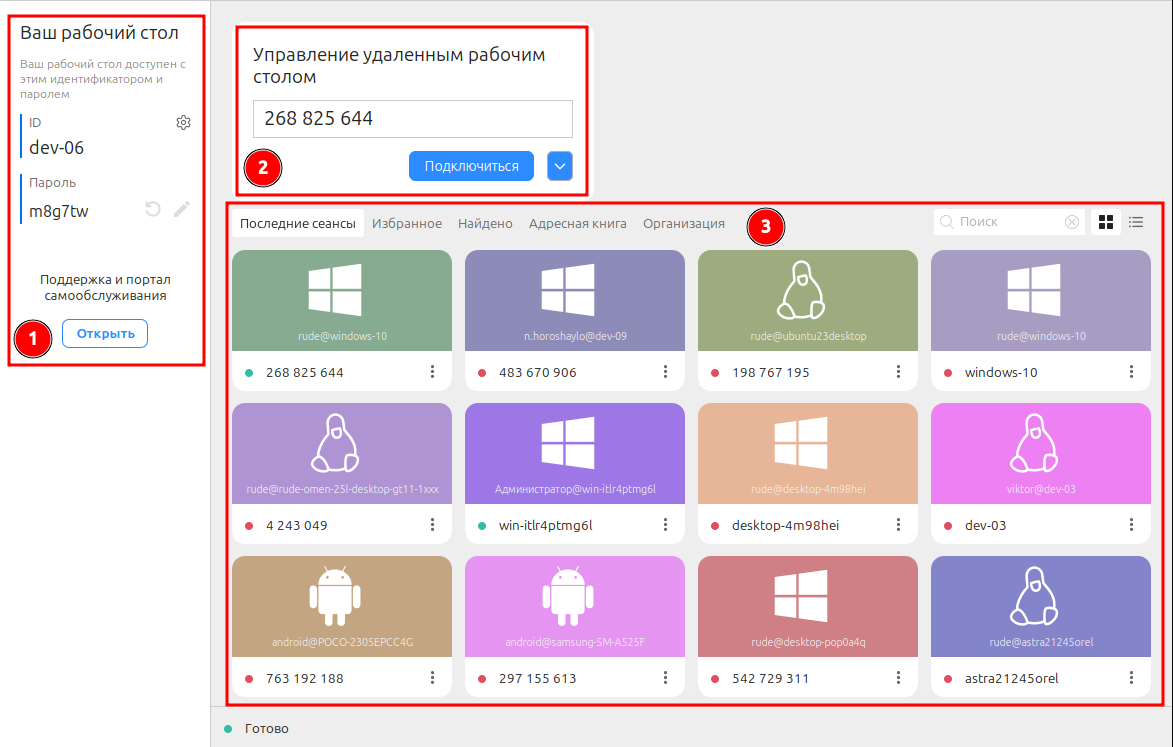This screenshot has height=747, width=1173.
Task: Click green status indicator beside Готово
Action: click(x=228, y=728)
